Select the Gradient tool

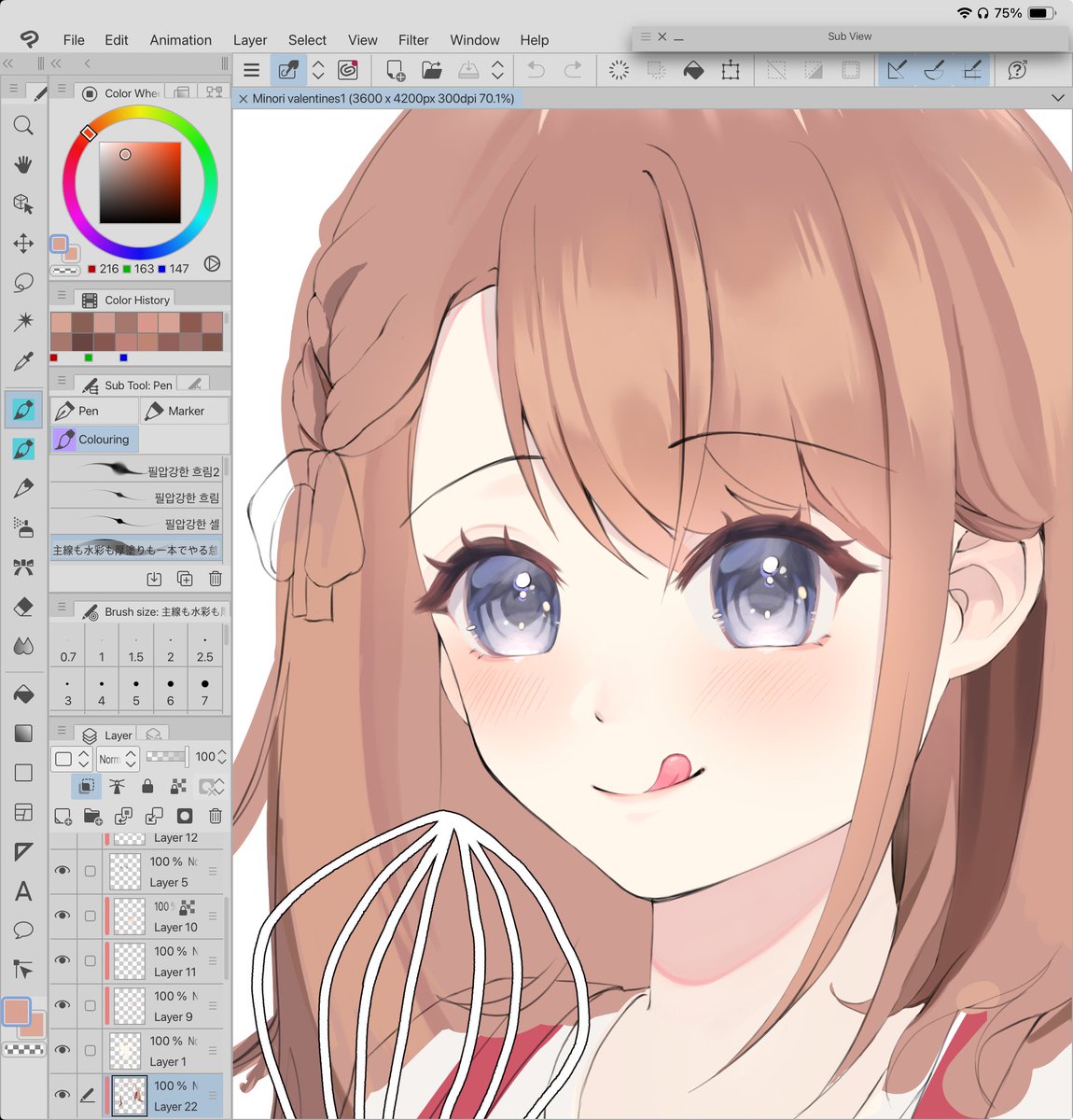(23, 734)
